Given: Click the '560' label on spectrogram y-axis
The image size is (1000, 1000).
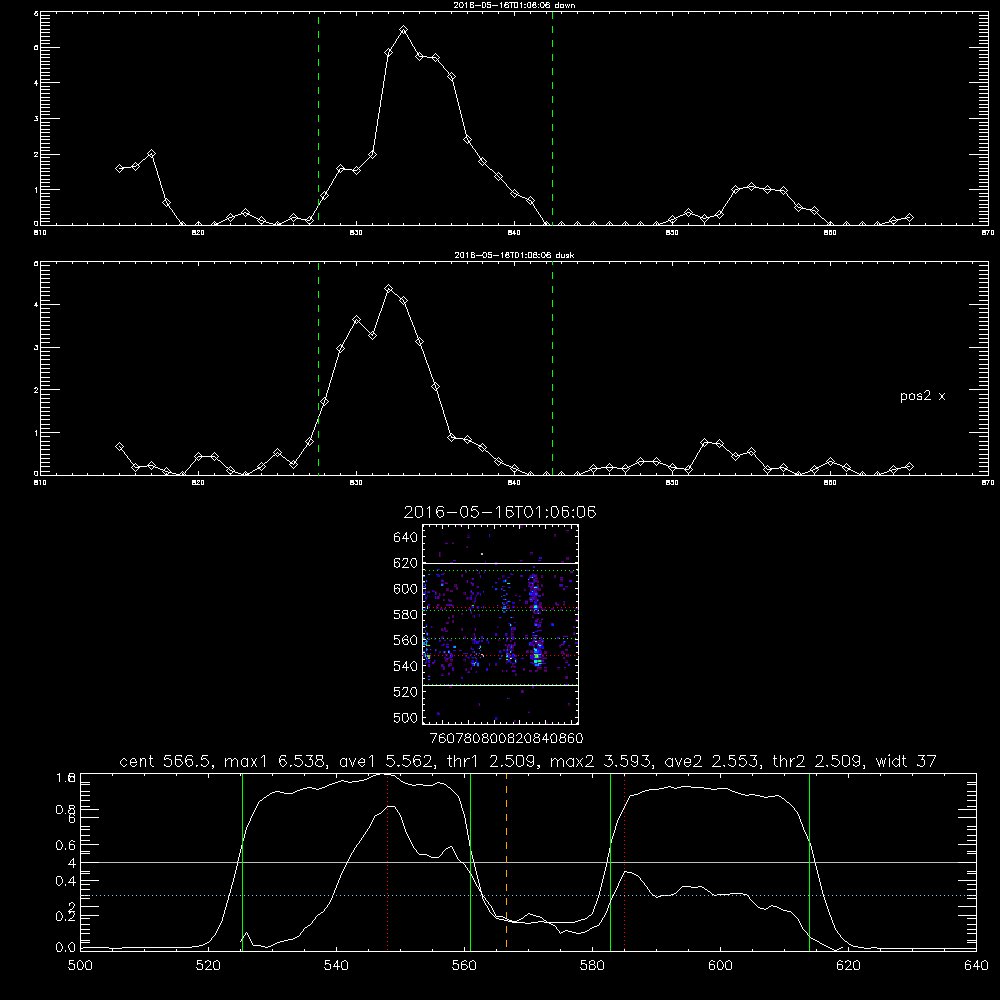Looking at the screenshot, I should coord(406,640).
